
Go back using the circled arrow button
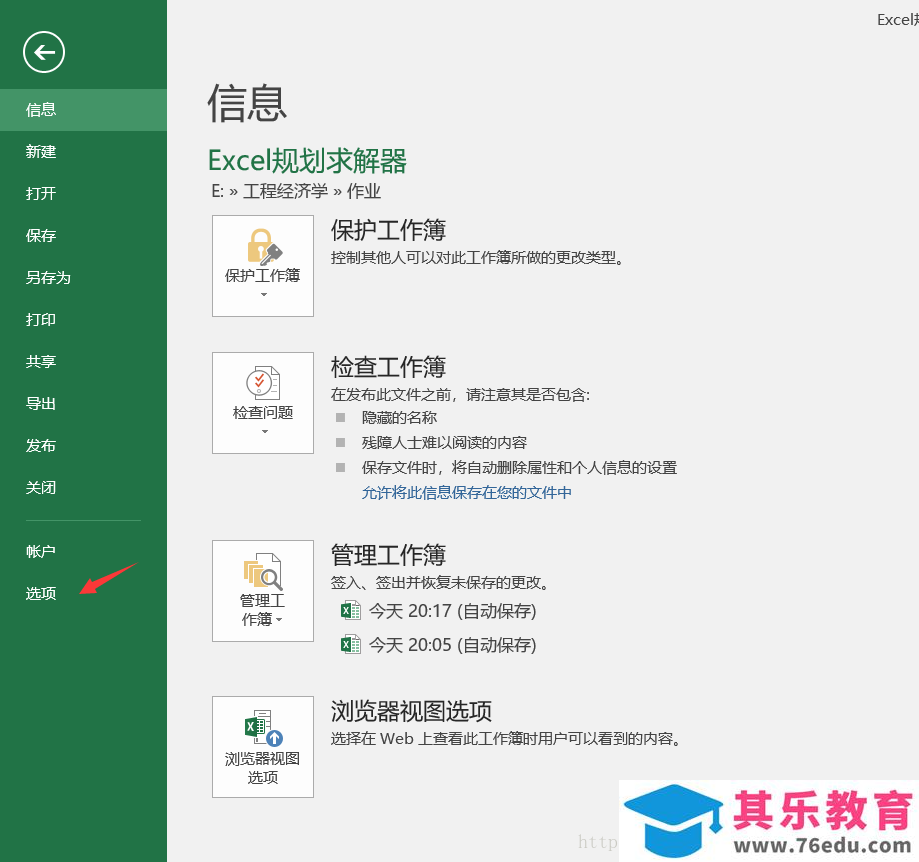pos(44,52)
